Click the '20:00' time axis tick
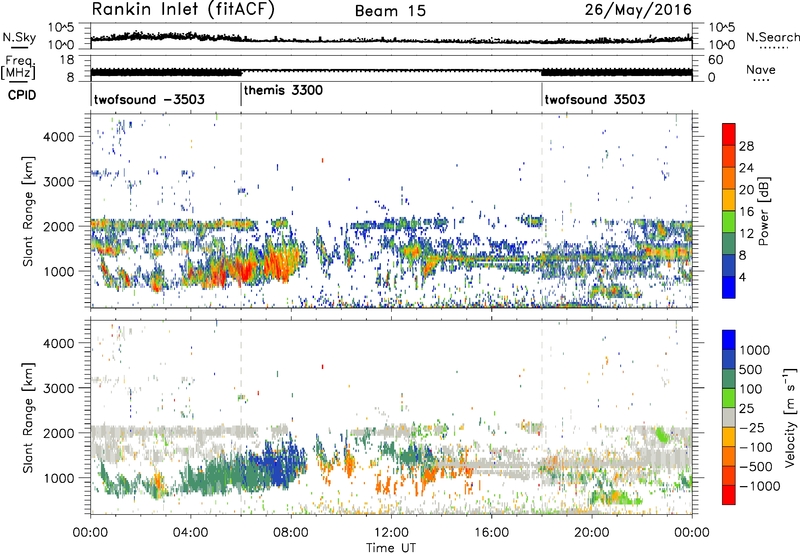800x554 pixels. point(591,533)
